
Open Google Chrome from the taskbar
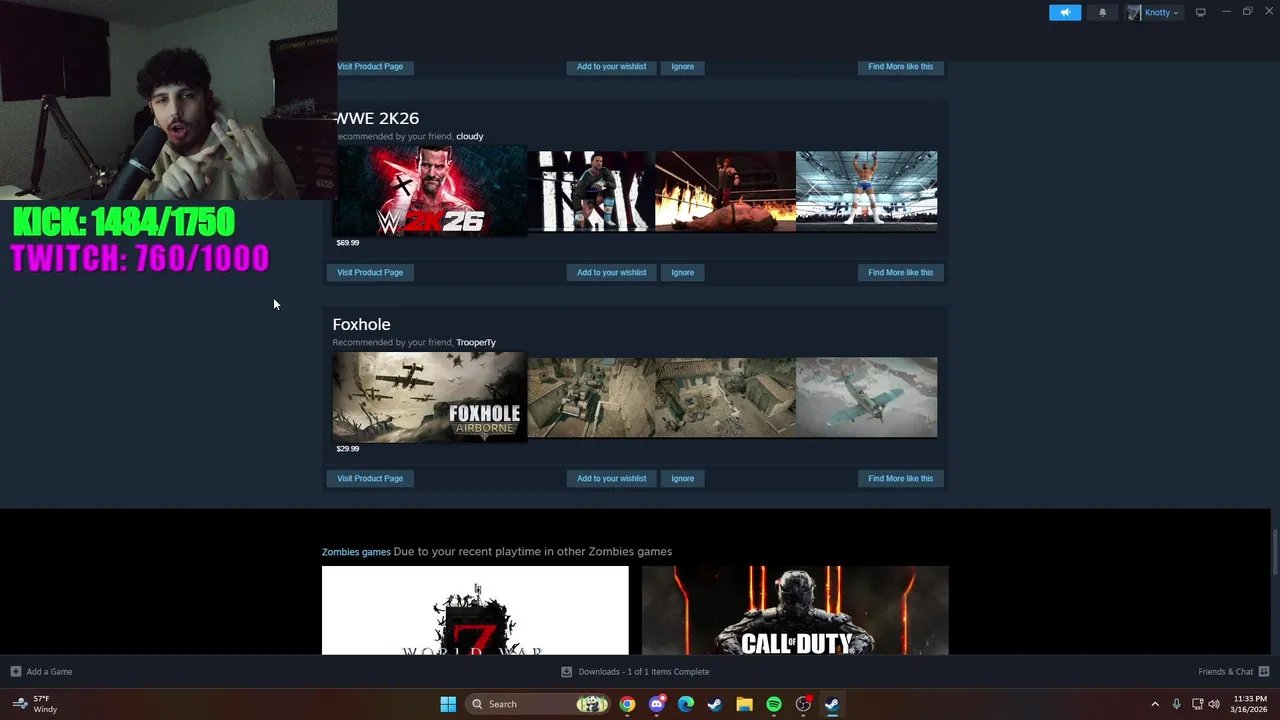pos(627,704)
